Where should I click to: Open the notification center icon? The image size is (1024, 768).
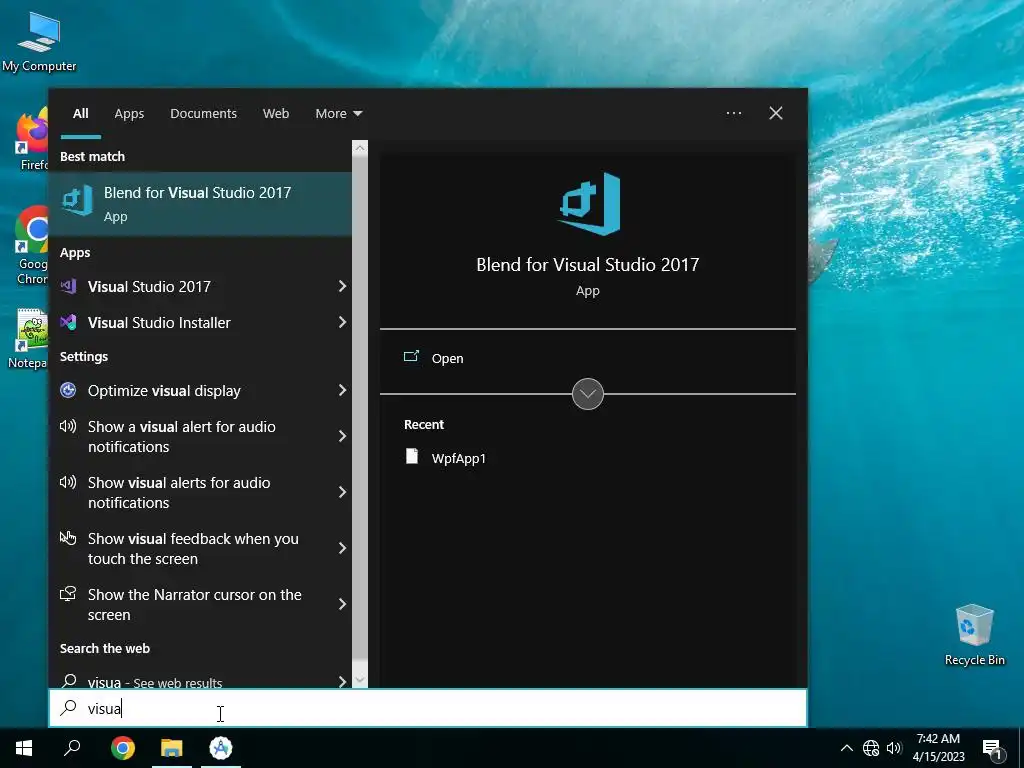pyautogui.click(x=992, y=749)
